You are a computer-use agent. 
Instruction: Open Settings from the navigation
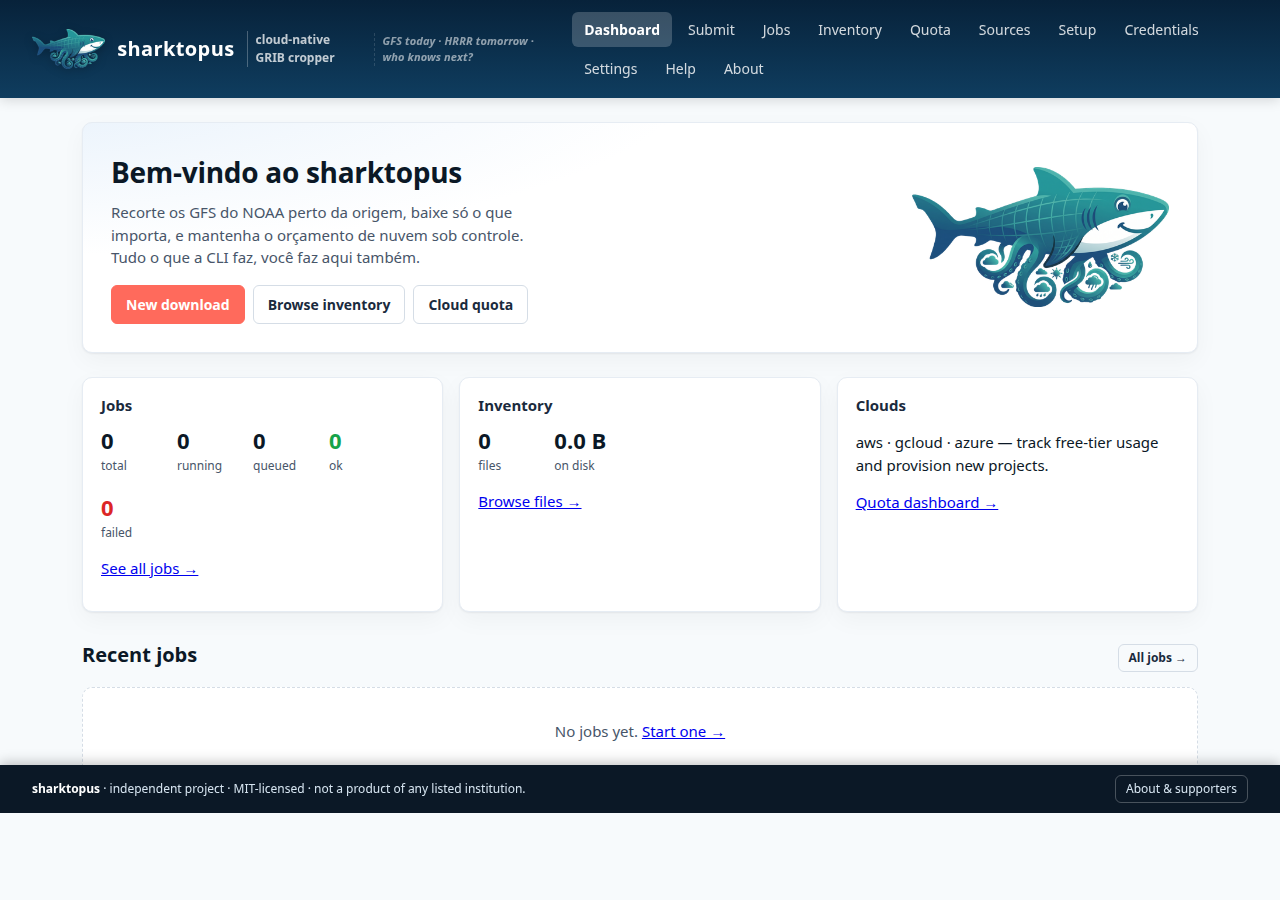click(x=610, y=69)
